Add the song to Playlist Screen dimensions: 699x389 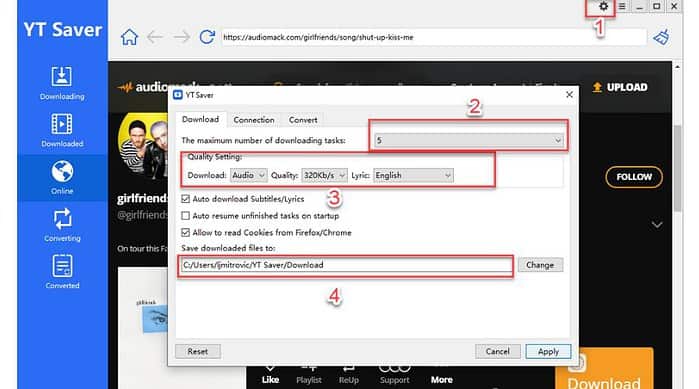[309, 374]
